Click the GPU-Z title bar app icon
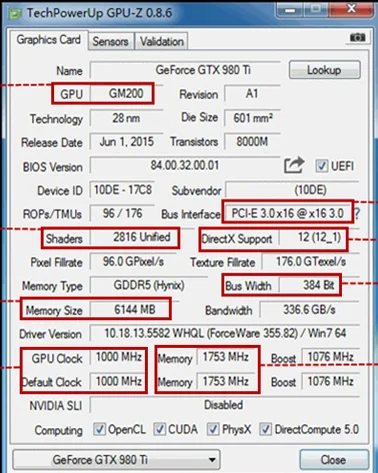Screen dimensions: 378x473 tap(15, 13)
